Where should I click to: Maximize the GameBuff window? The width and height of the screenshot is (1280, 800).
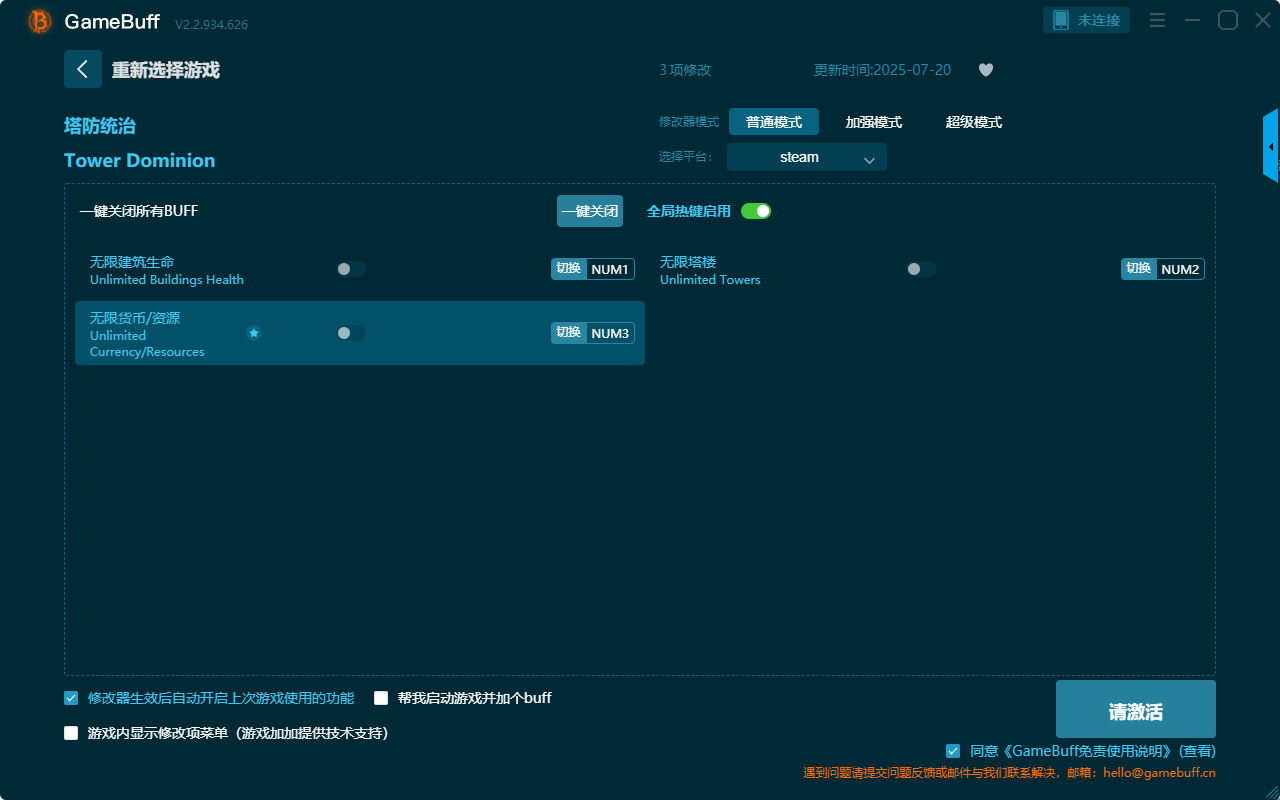1227,20
